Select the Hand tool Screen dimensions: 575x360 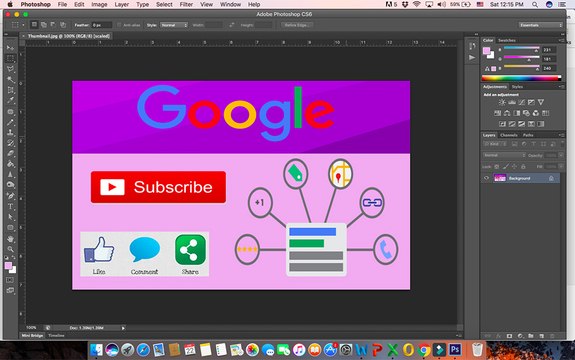click(x=10, y=239)
